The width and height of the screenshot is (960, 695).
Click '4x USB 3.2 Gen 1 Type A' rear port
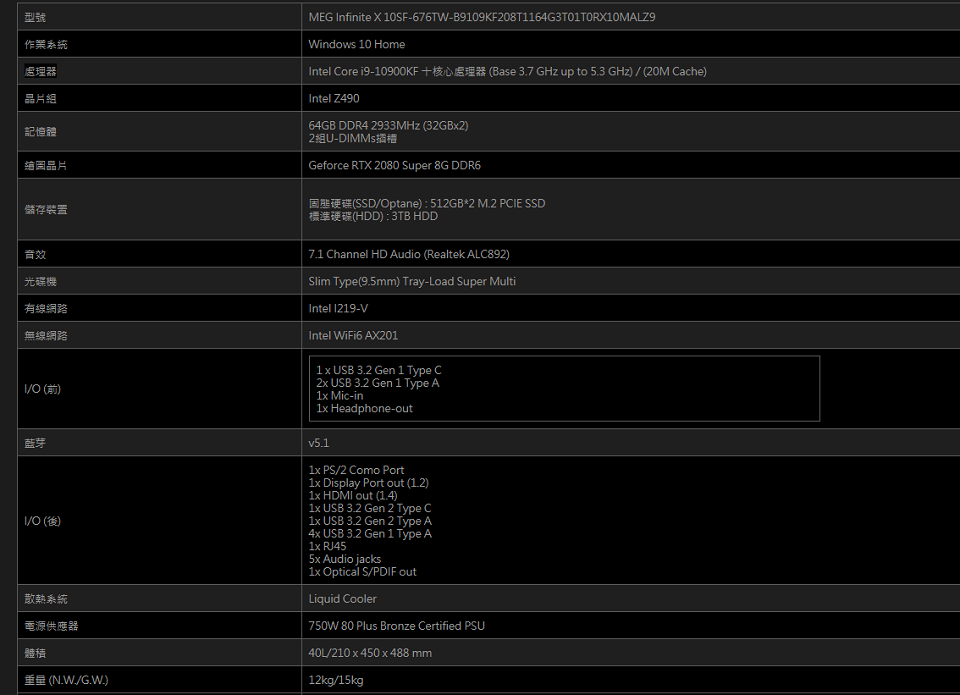(x=370, y=534)
